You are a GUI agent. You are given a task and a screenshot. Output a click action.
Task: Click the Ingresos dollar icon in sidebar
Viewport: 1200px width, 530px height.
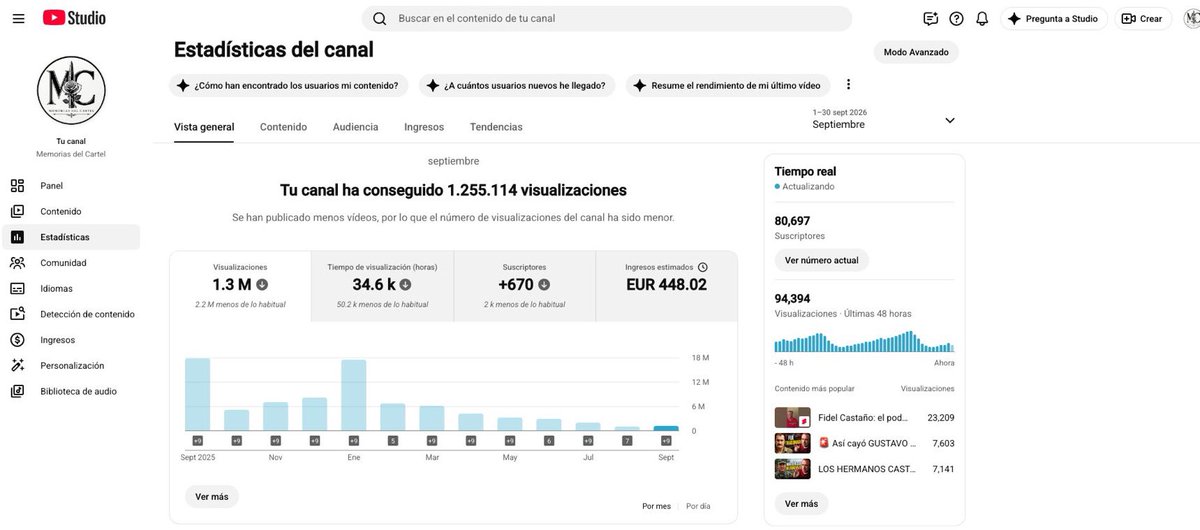tap(17, 340)
